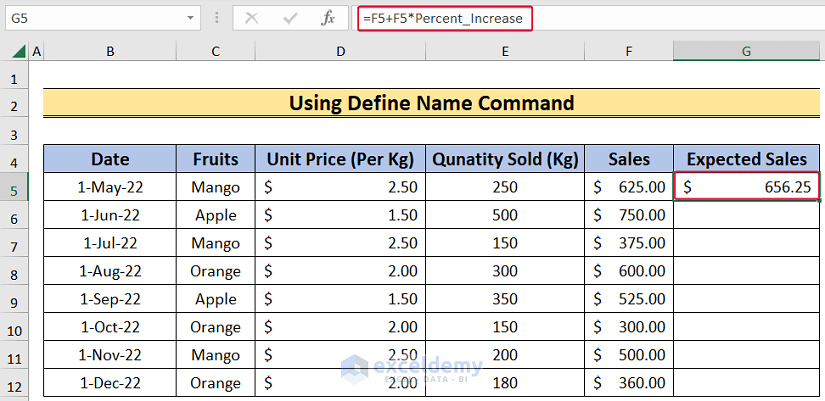The image size is (825, 401).
Task: Click the Expected Sales header cell
Action: [746, 159]
